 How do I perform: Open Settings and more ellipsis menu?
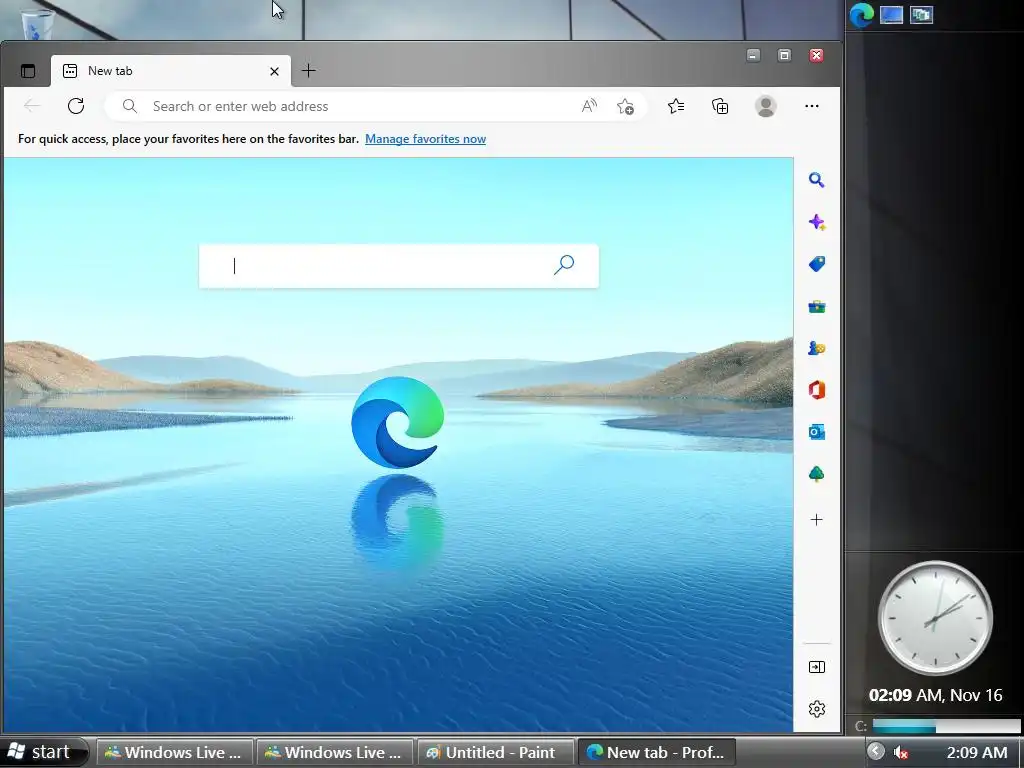pyautogui.click(x=812, y=106)
